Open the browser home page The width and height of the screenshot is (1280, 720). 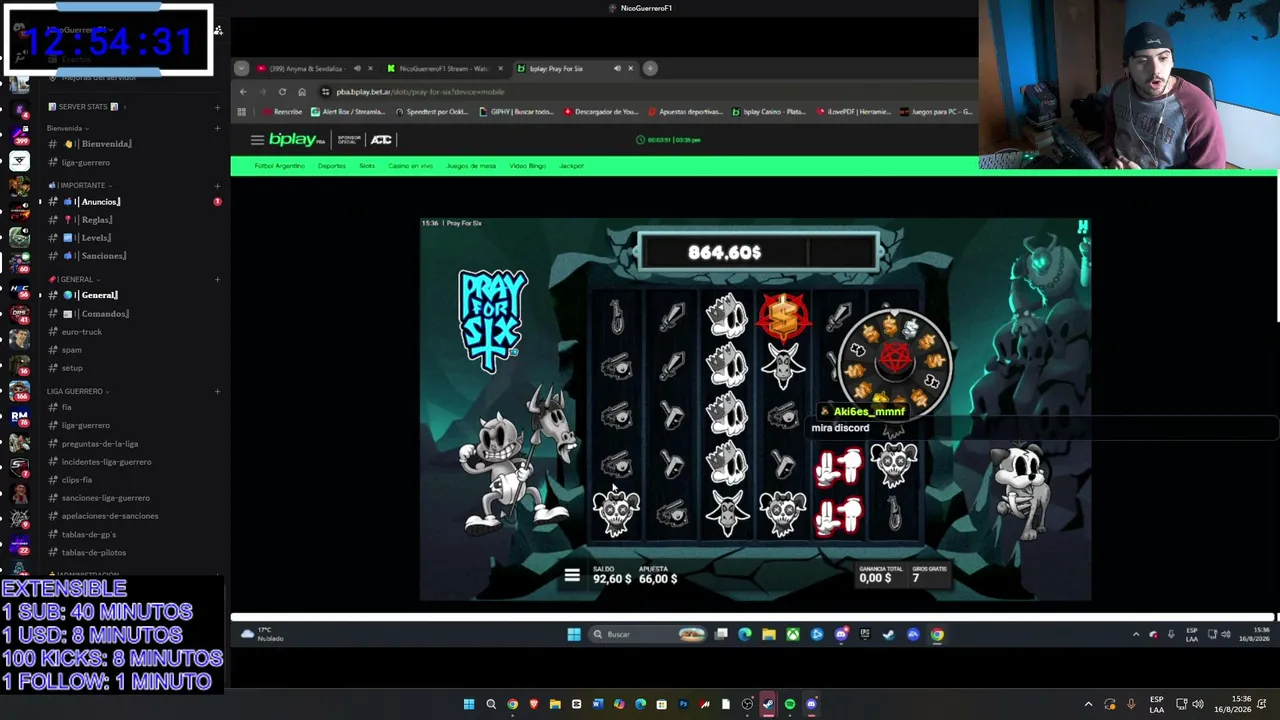(x=302, y=92)
